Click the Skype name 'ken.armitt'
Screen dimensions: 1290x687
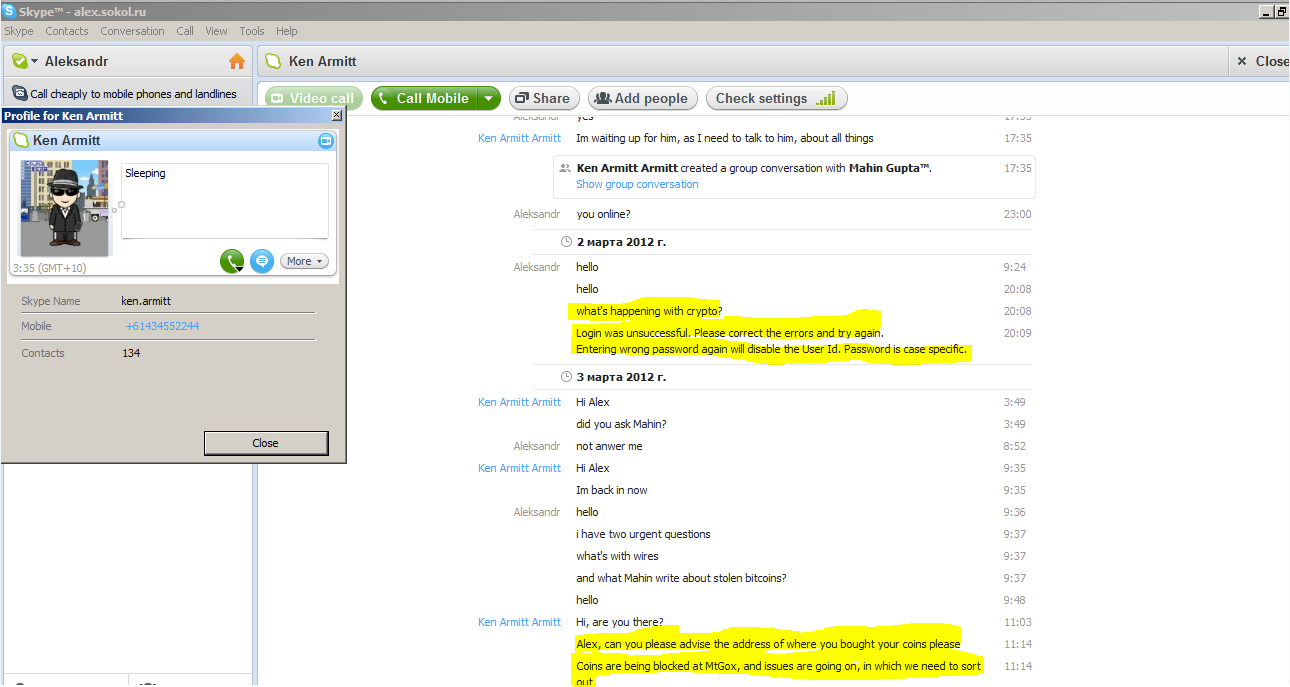coord(146,301)
